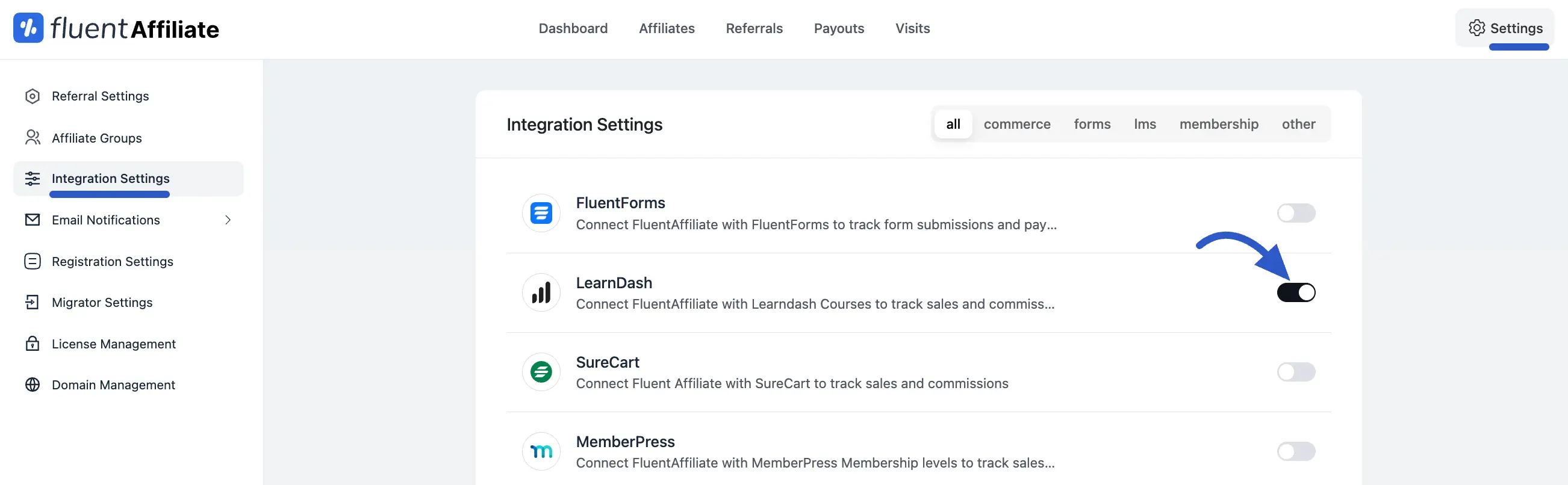Open the Dashboard page
This screenshot has height=485, width=1568.
[x=573, y=28]
